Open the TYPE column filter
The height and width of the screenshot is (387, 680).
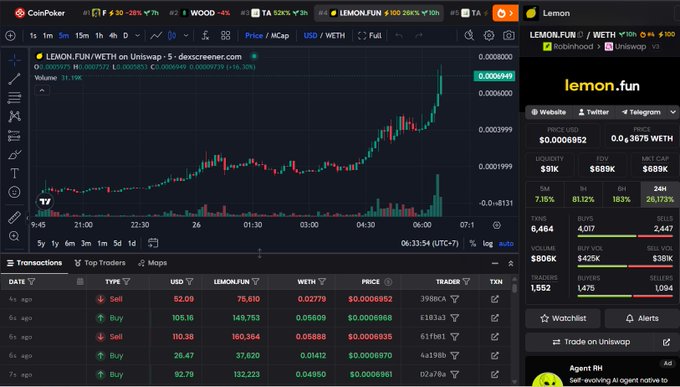click(127, 282)
